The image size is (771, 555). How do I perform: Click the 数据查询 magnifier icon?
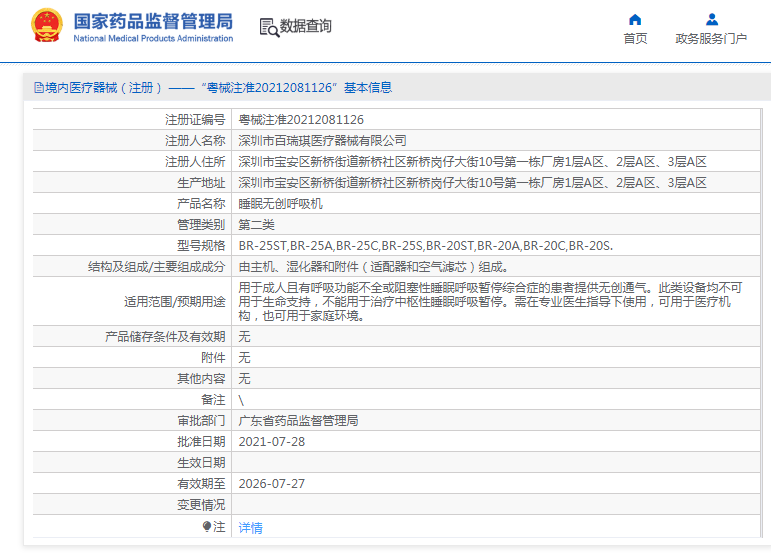268,27
